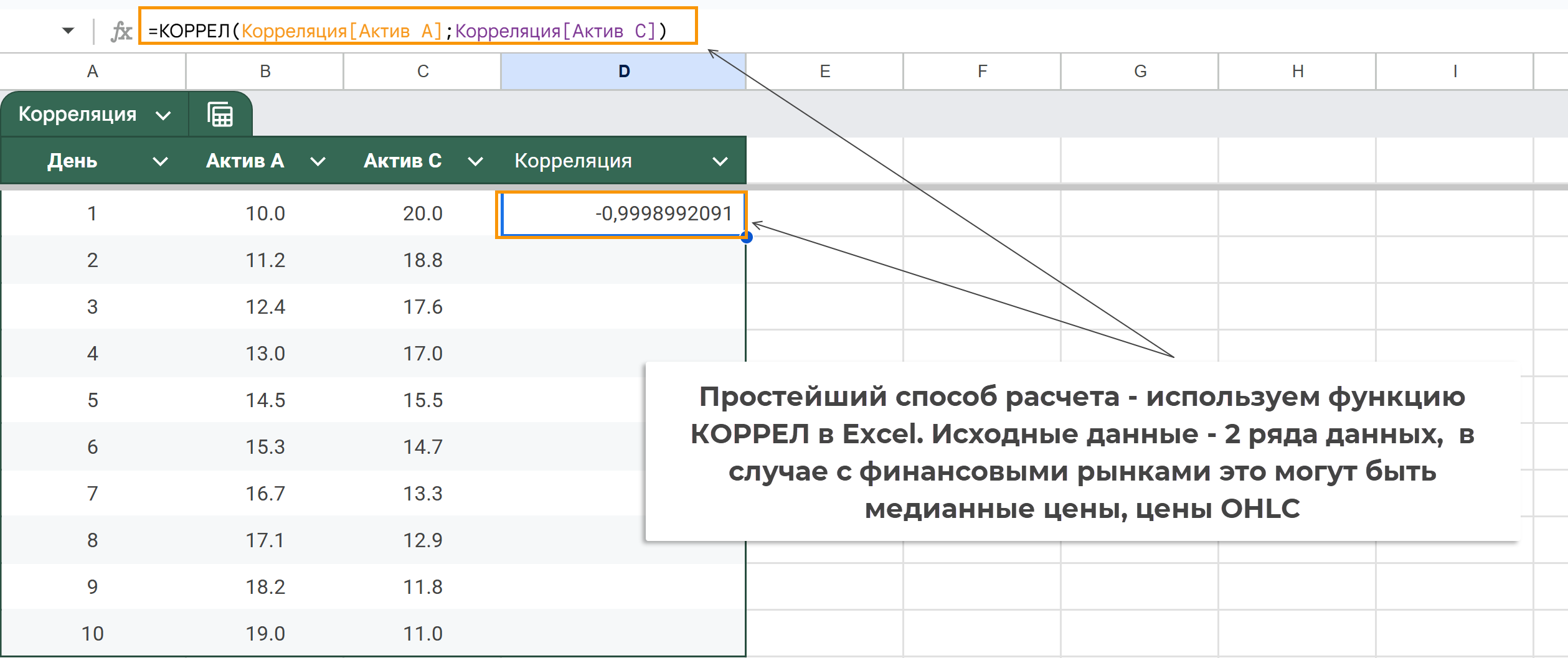Select column D header
The image size is (1568, 658).
(623, 72)
